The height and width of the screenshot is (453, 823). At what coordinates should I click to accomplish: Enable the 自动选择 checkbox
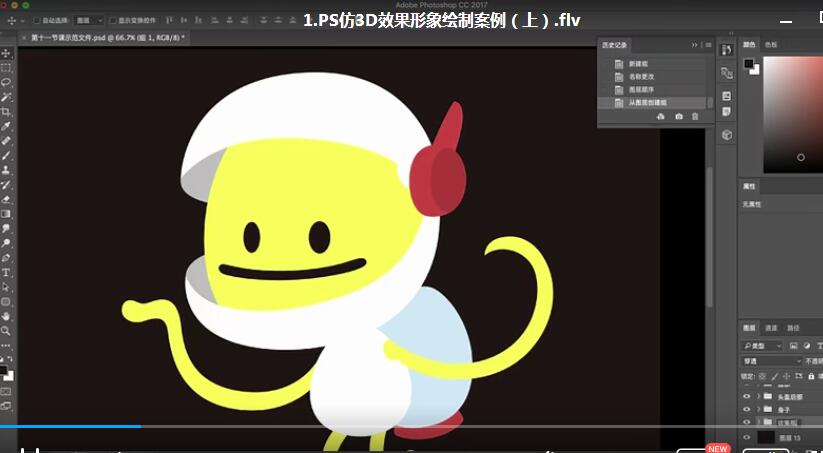tap(37, 20)
